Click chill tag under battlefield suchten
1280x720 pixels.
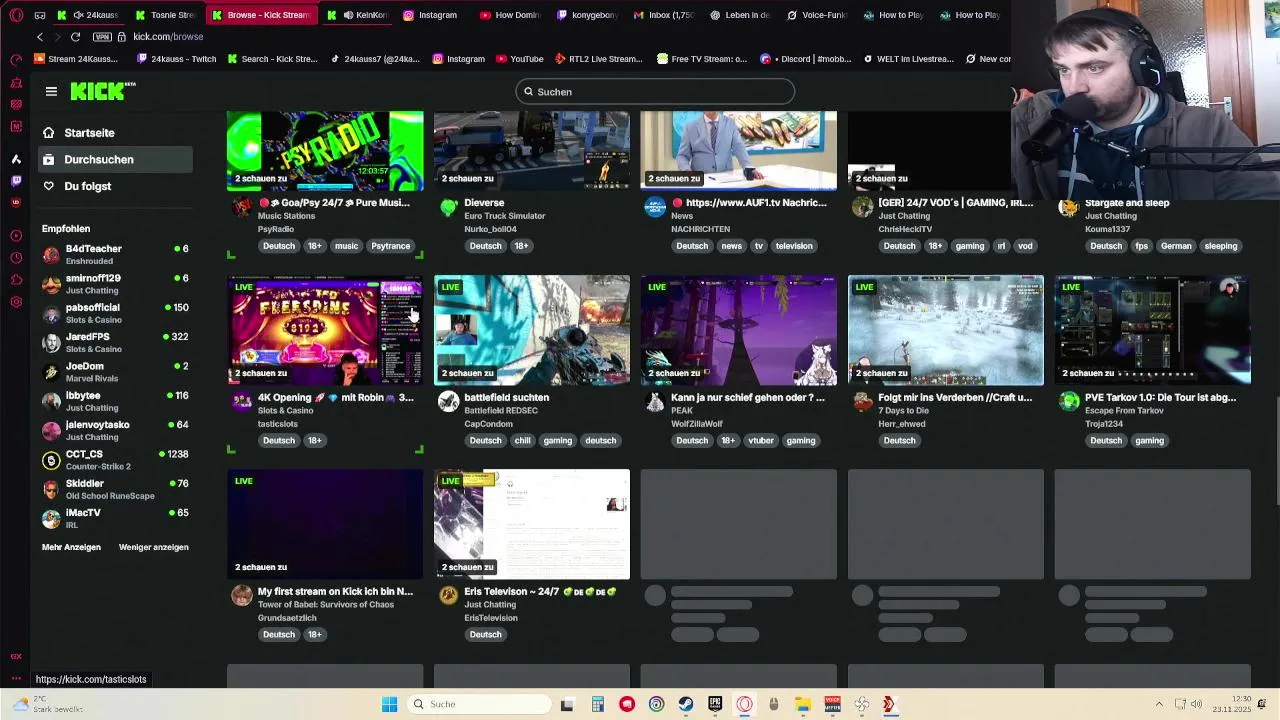[x=522, y=440]
